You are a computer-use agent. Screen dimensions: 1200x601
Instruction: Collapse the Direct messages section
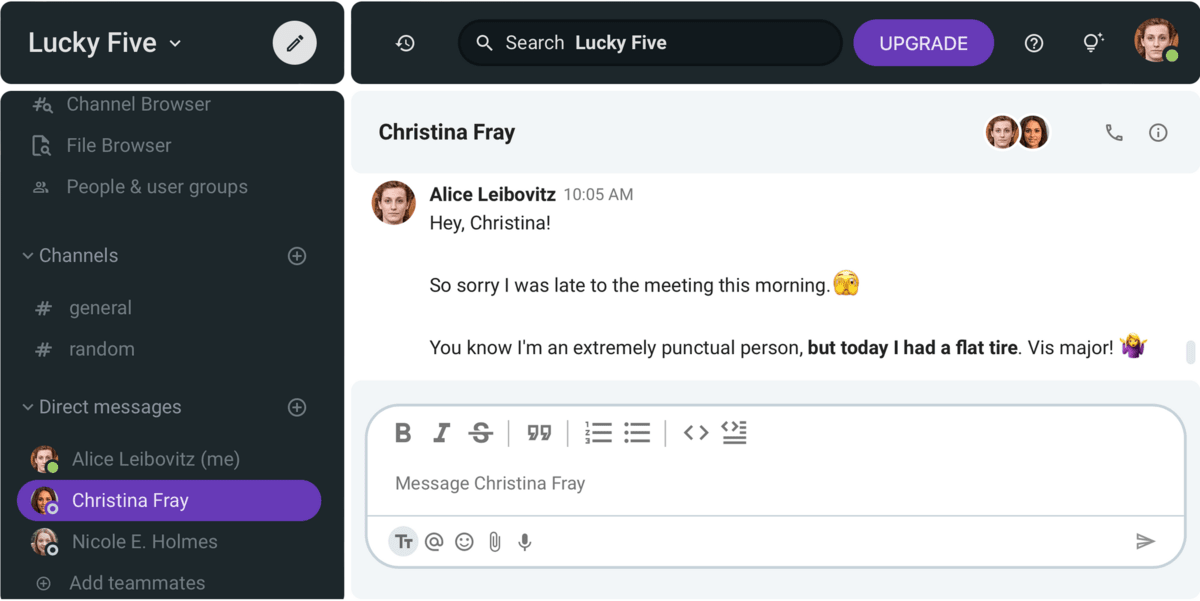click(28, 408)
